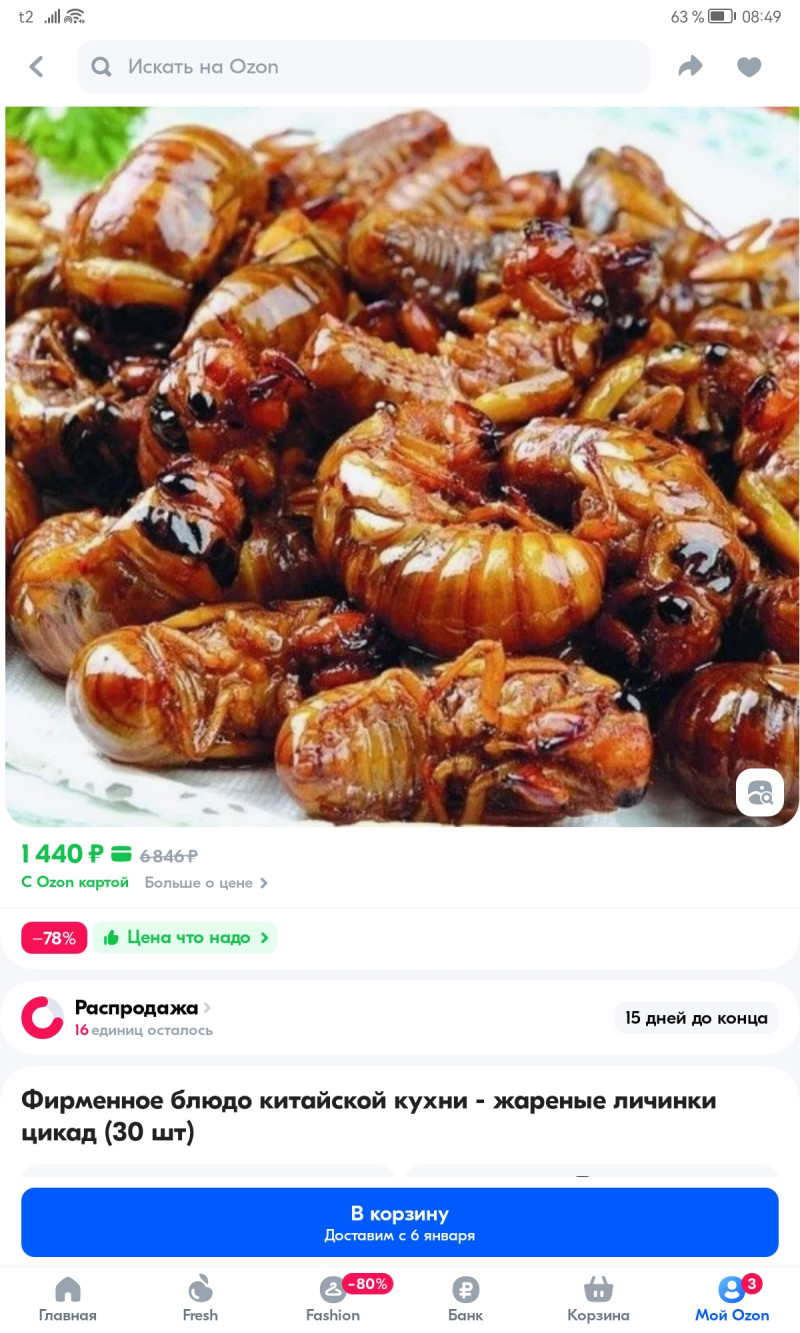Tap the -78% discount badge
800x1333 pixels.
pyautogui.click(x=54, y=938)
